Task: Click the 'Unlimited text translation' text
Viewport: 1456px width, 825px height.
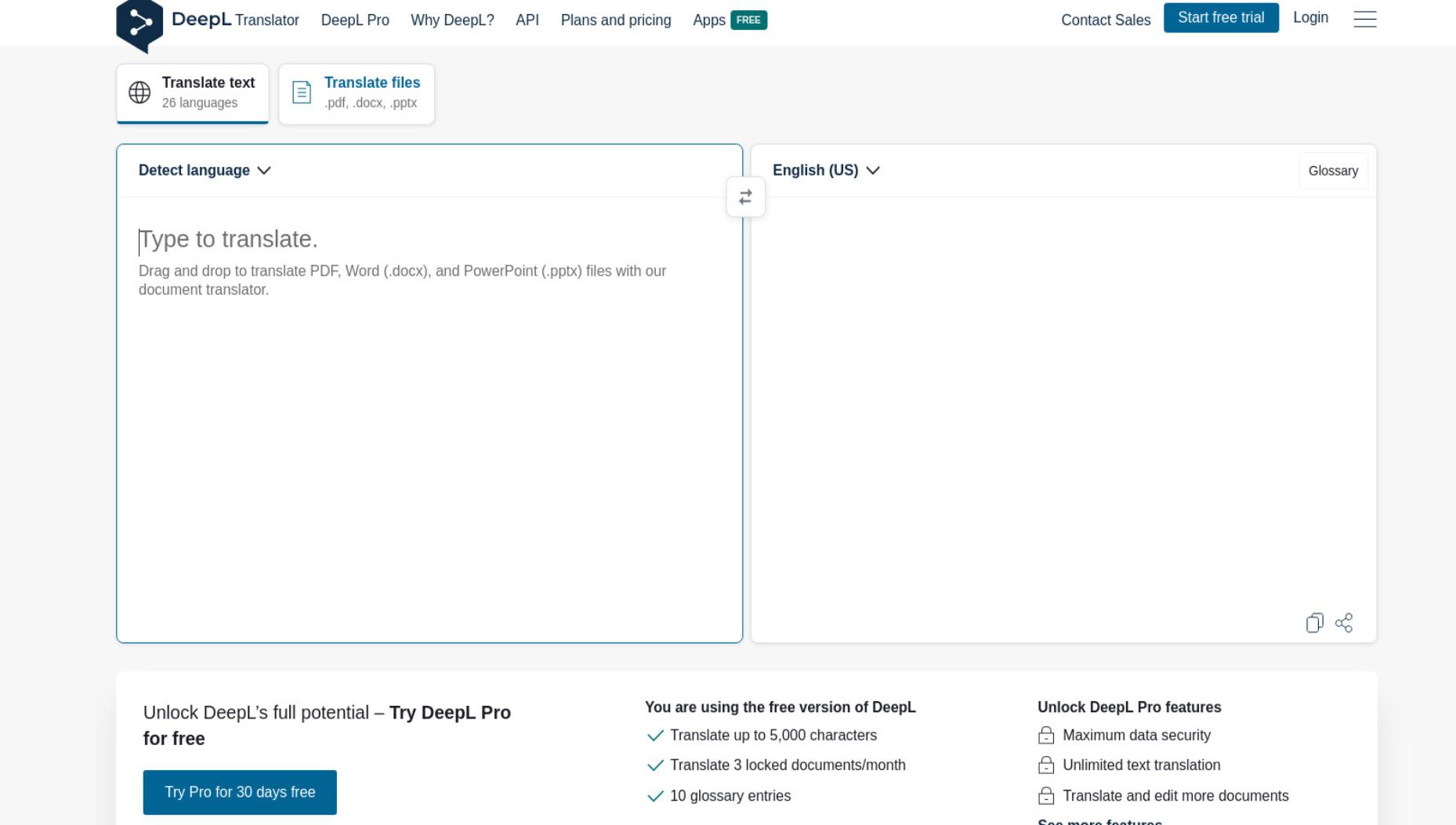Action: click(1141, 765)
